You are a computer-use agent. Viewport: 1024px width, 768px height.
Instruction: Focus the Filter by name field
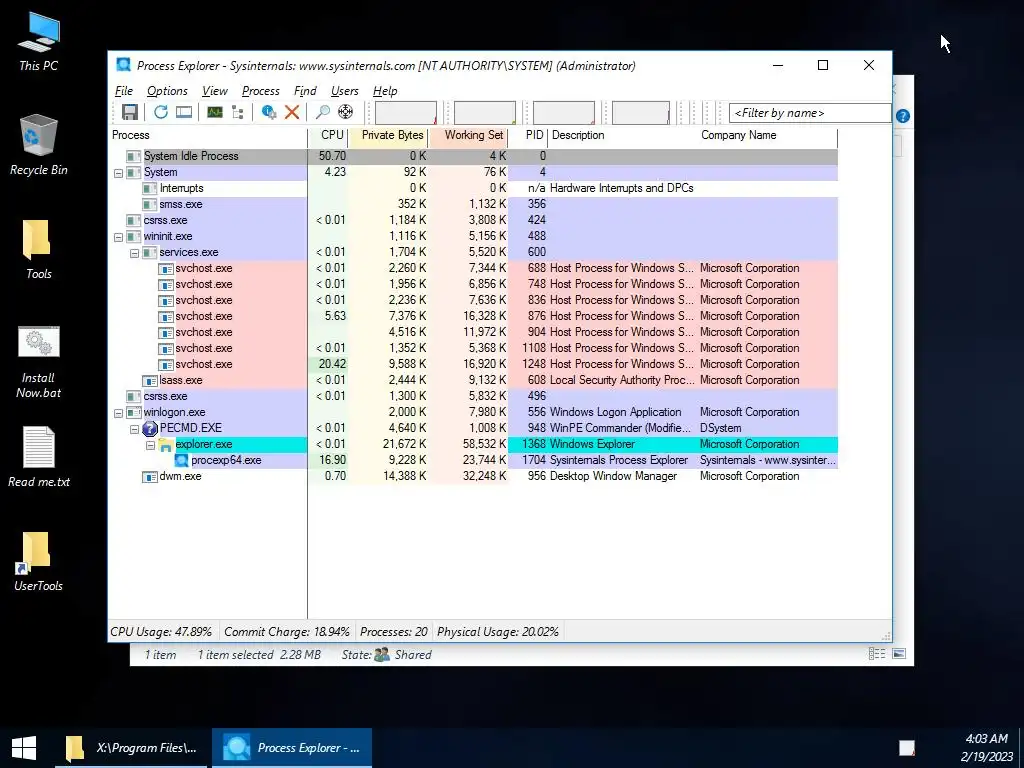(810, 113)
